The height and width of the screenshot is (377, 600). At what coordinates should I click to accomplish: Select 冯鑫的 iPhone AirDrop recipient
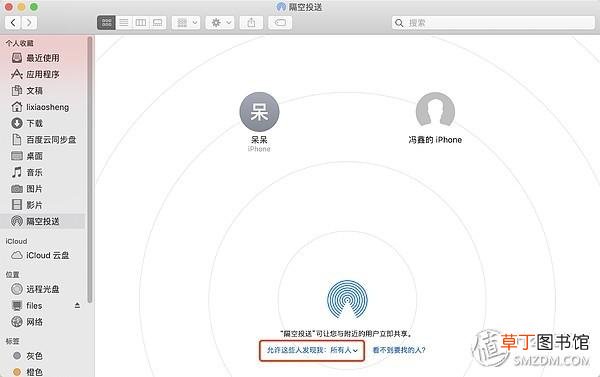pos(435,119)
